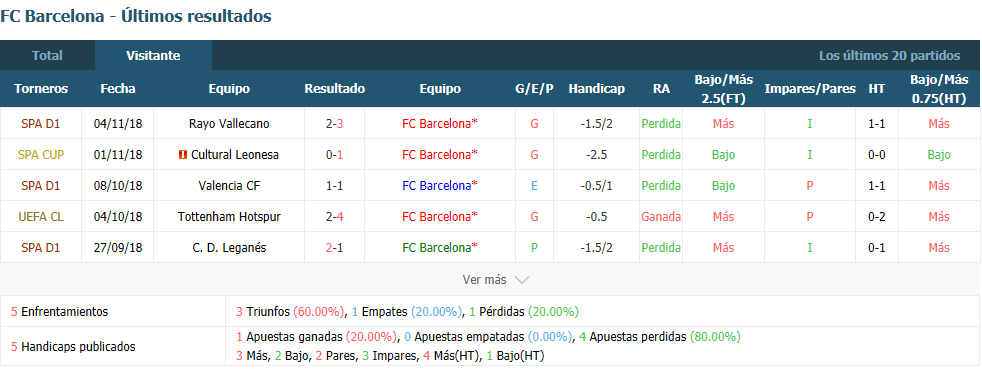Click the Ver más text
Screen dimensions: 982x370
click(x=484, y=280)
